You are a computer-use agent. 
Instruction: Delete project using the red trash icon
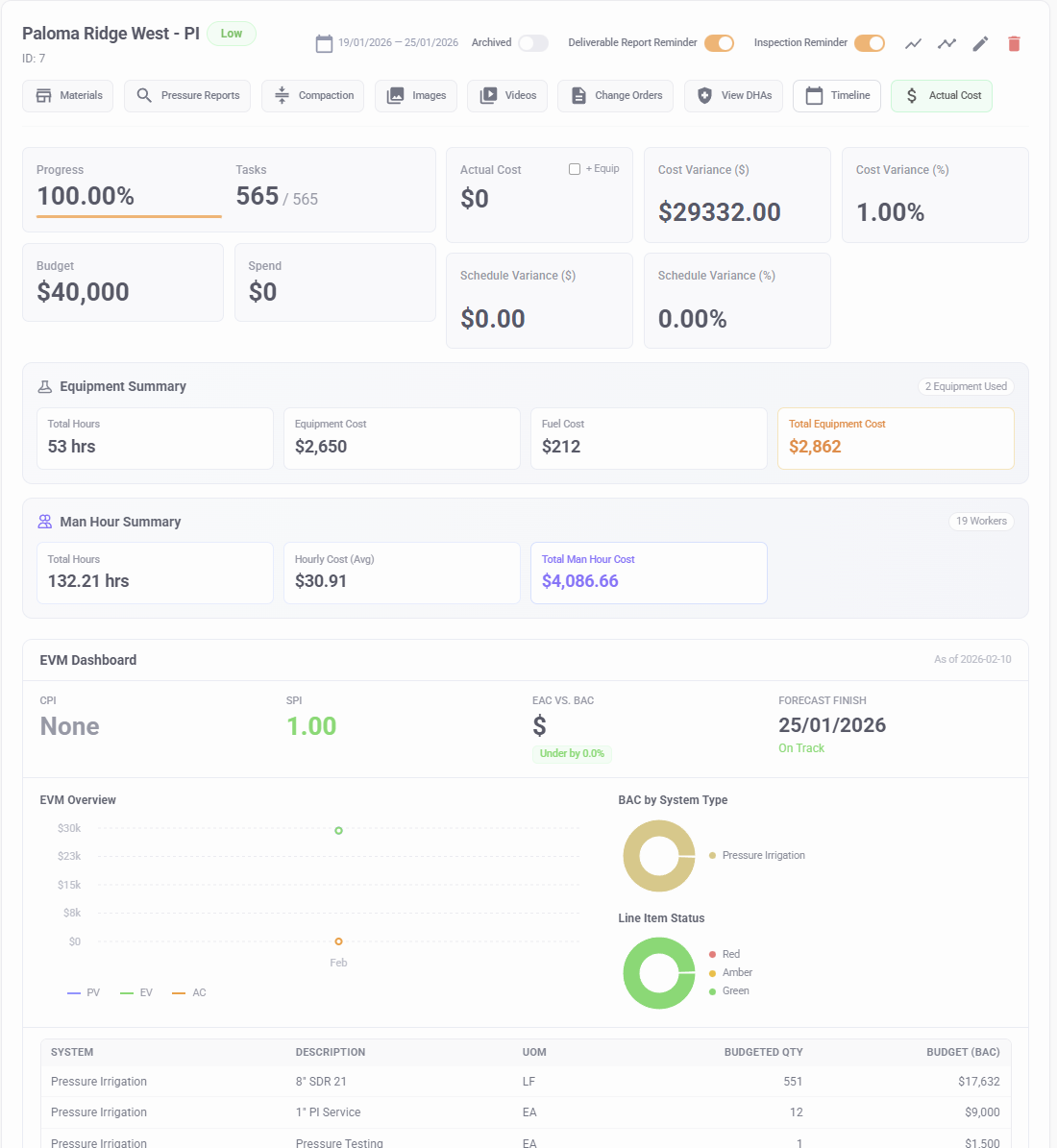coord(1014,43)
